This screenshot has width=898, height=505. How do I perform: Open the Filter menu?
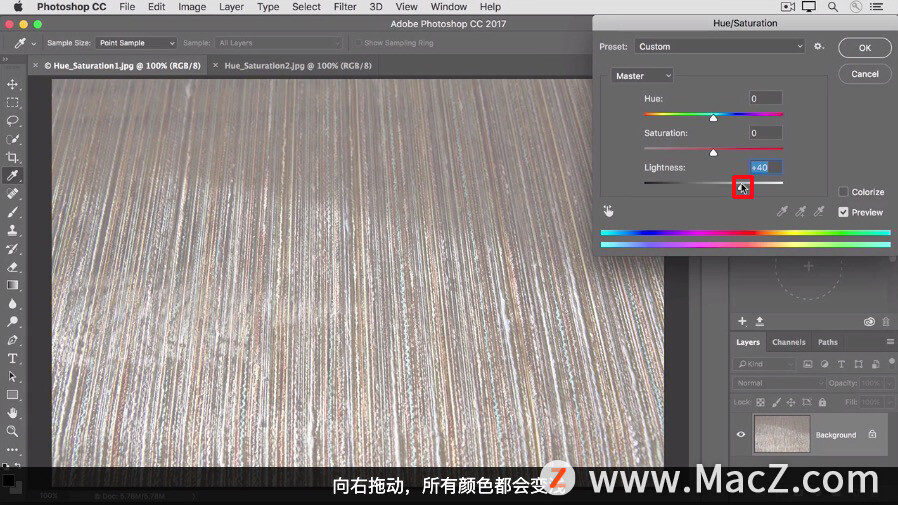click(345, 7)
